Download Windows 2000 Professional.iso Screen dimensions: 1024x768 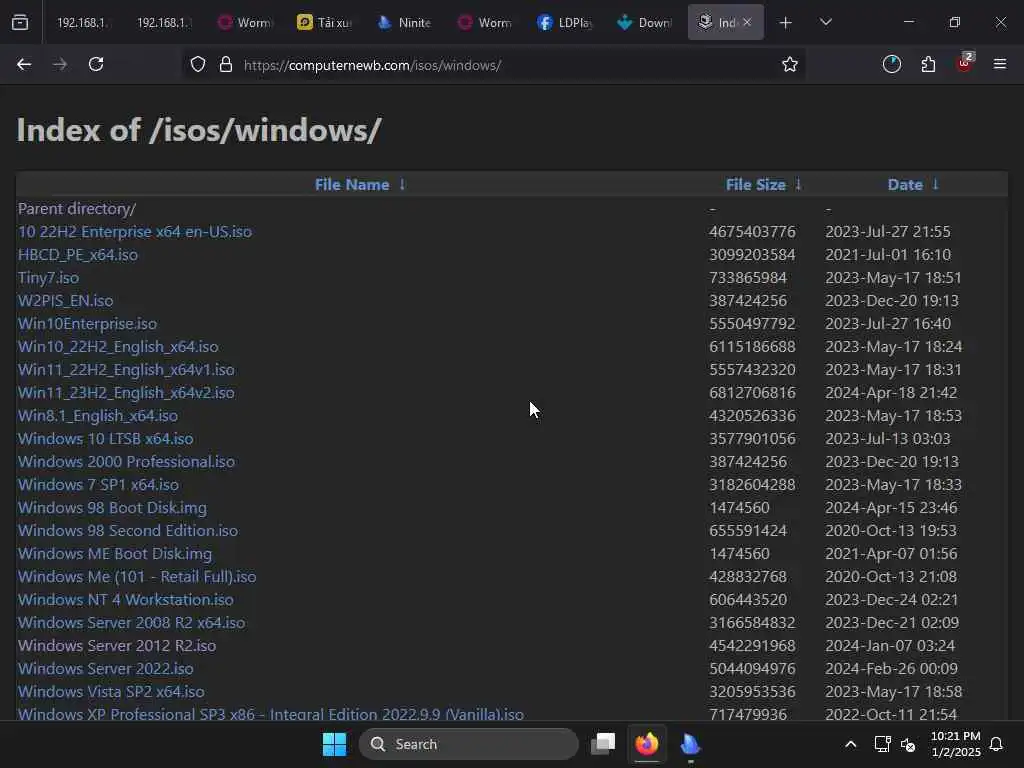click(127, 462)
